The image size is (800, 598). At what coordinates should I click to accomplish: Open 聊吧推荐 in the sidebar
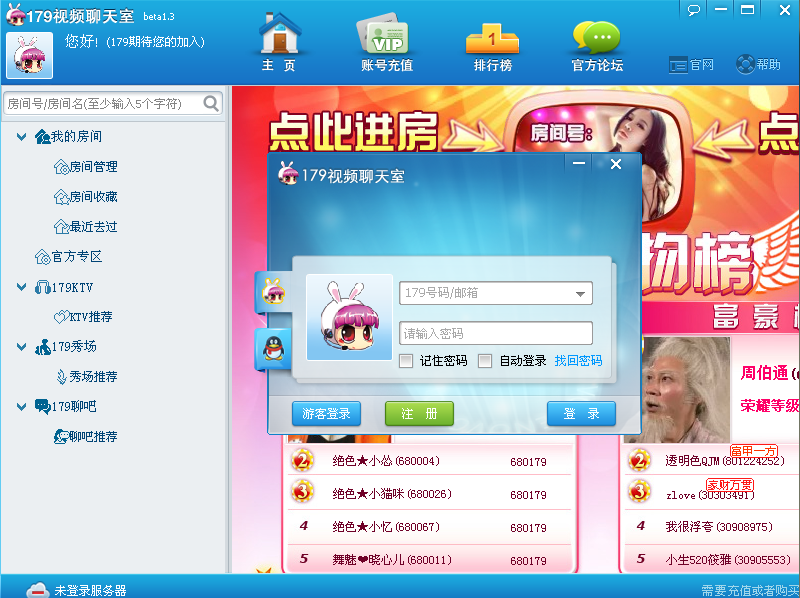pyautogui.click(x=86, y=437)
